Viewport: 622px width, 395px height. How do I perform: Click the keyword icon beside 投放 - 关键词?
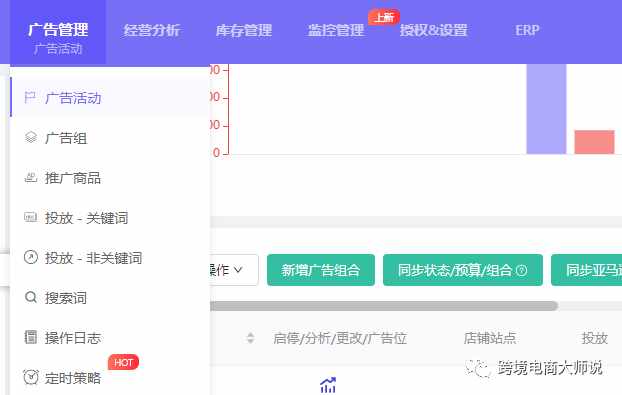31,217
